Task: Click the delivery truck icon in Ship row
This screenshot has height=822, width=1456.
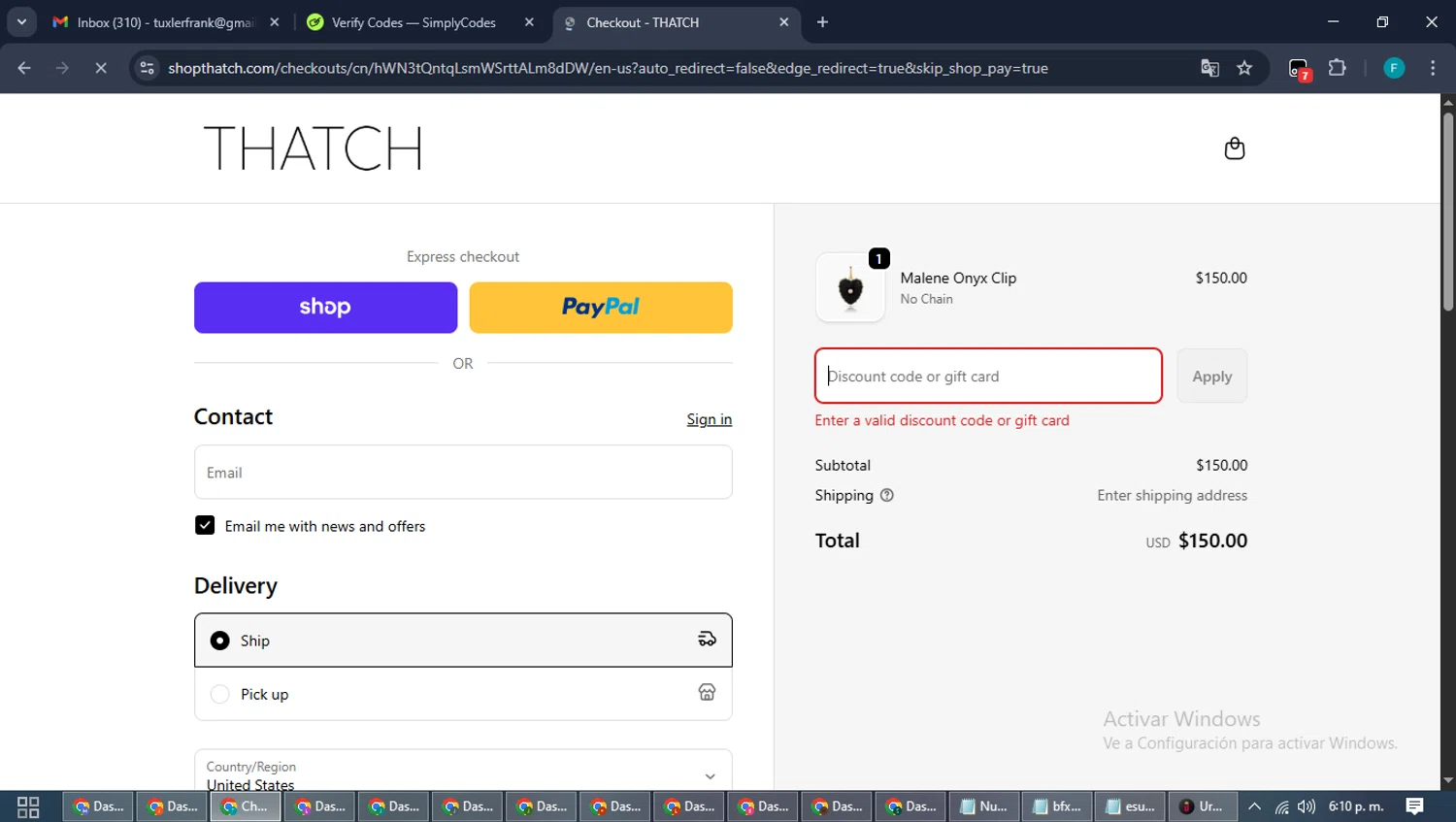Action: 707,639
